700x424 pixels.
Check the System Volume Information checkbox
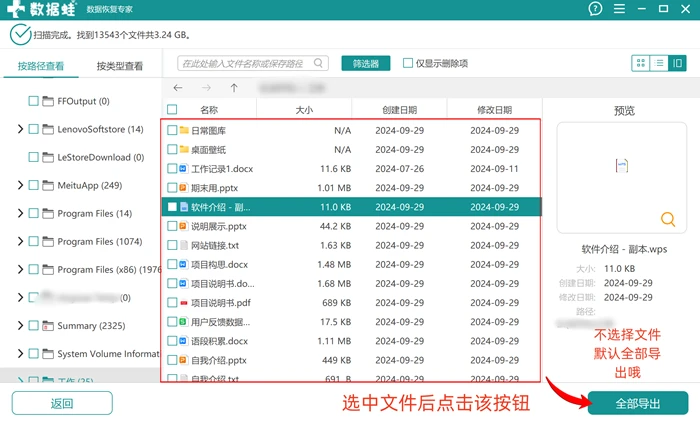33,353
